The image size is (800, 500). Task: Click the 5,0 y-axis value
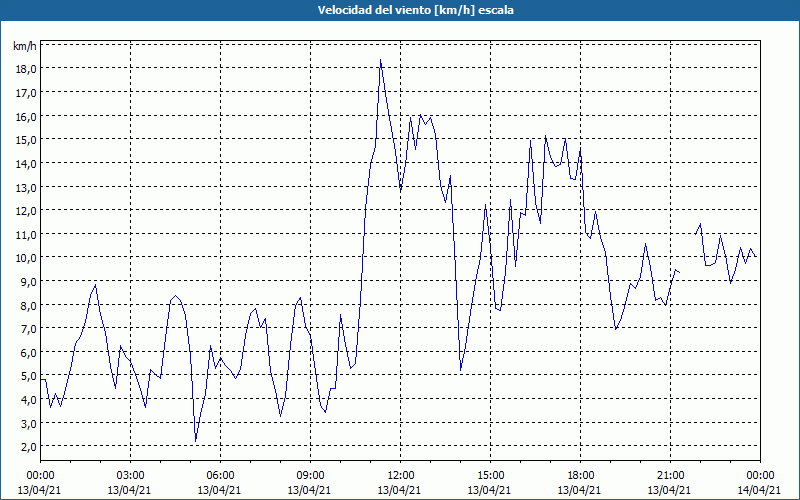click(28, 377)
